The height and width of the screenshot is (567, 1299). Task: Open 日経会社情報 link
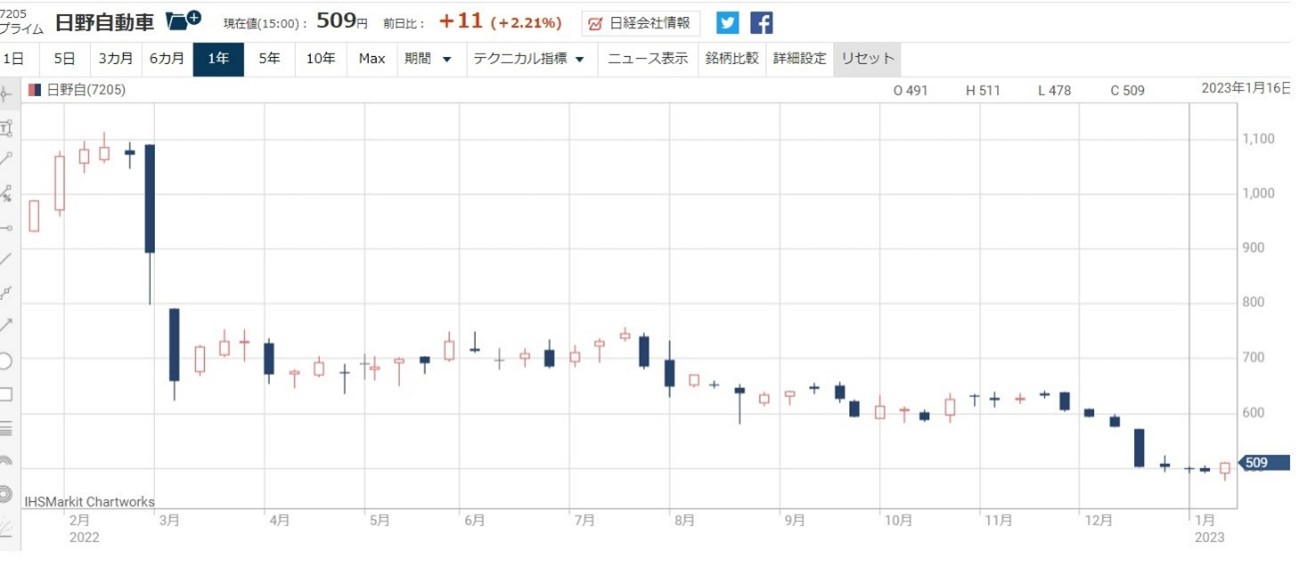pos(641,23)
